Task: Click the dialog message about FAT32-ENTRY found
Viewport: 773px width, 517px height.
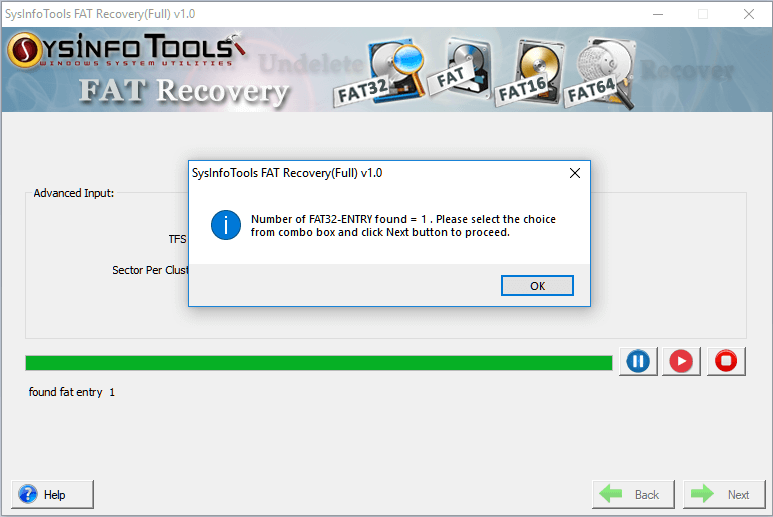Action: 403,226
